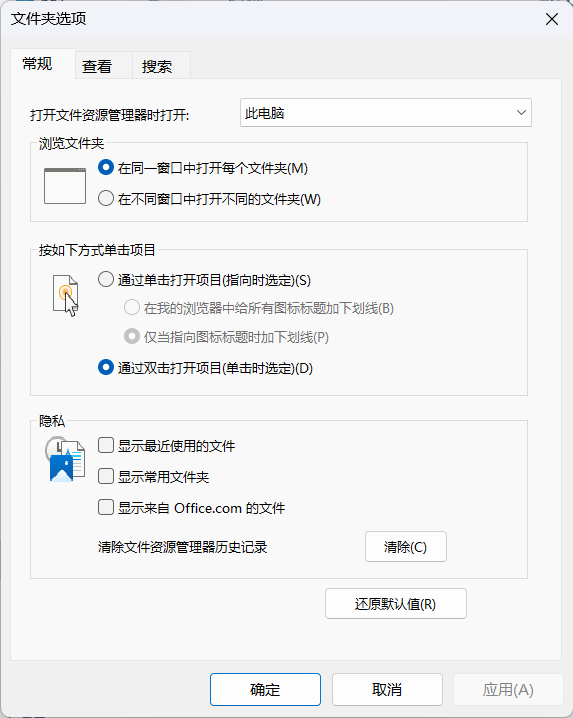Click the privacy recent files icon

click(x=65, y=459)
